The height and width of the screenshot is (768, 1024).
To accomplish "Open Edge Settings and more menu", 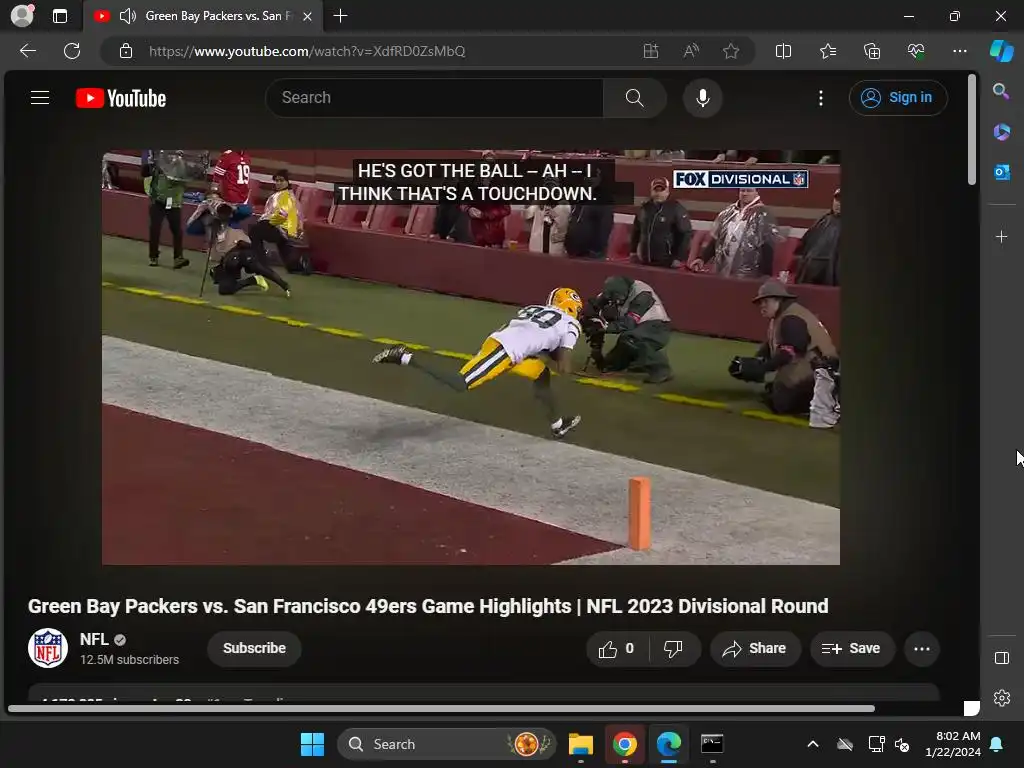I will coord(959,51).
